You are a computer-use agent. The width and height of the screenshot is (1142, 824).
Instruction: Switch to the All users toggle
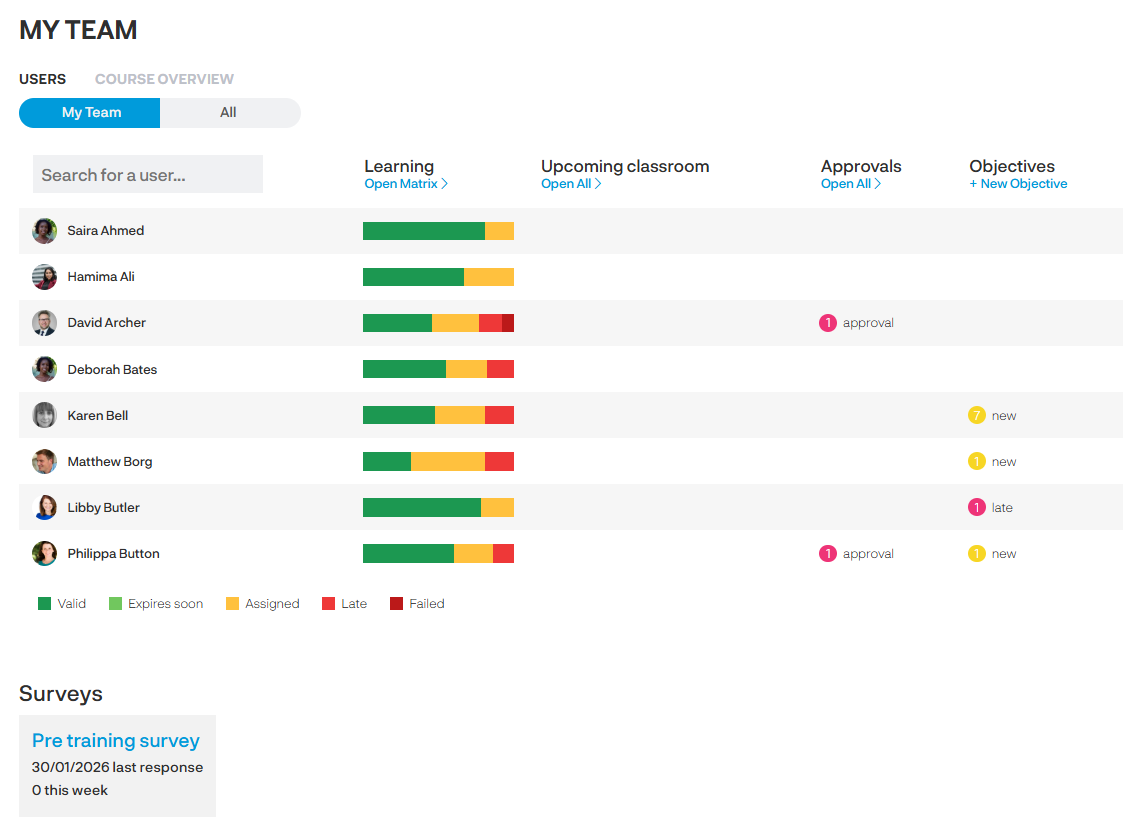(x=229, y=113)
